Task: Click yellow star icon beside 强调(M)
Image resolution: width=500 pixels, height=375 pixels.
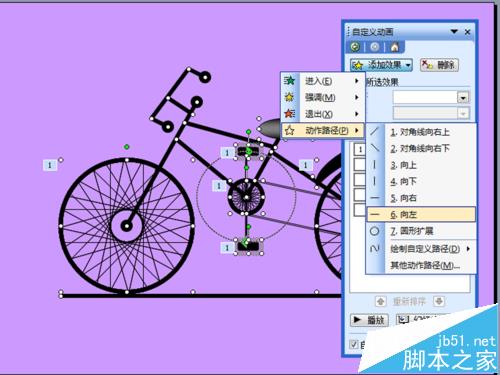Action: coord(289,97)
